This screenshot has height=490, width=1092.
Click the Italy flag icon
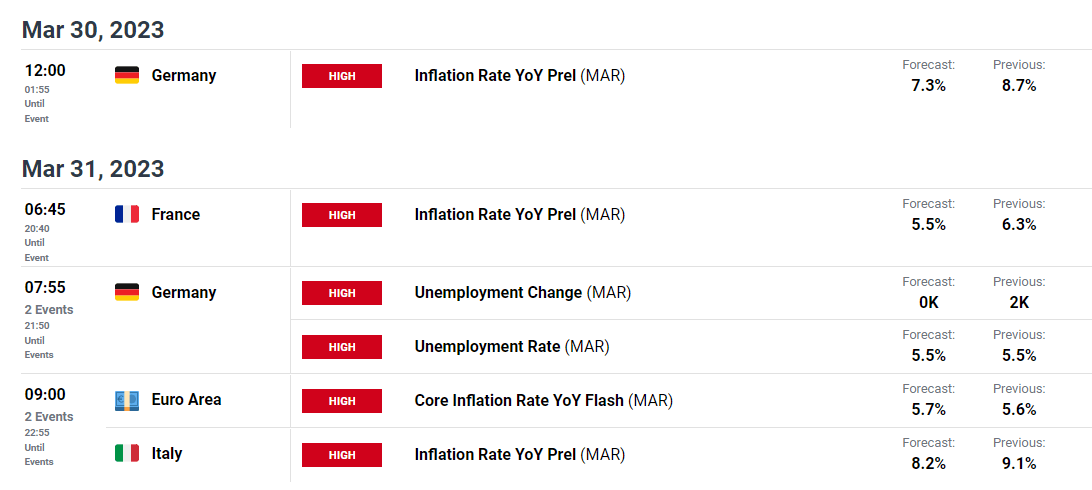(127, 453)
